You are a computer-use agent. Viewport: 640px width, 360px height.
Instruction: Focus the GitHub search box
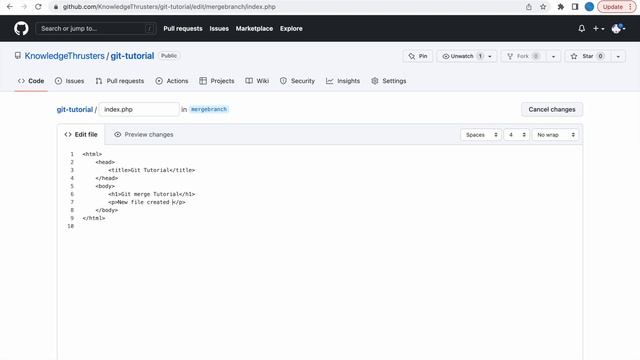[x=96, y=29]
